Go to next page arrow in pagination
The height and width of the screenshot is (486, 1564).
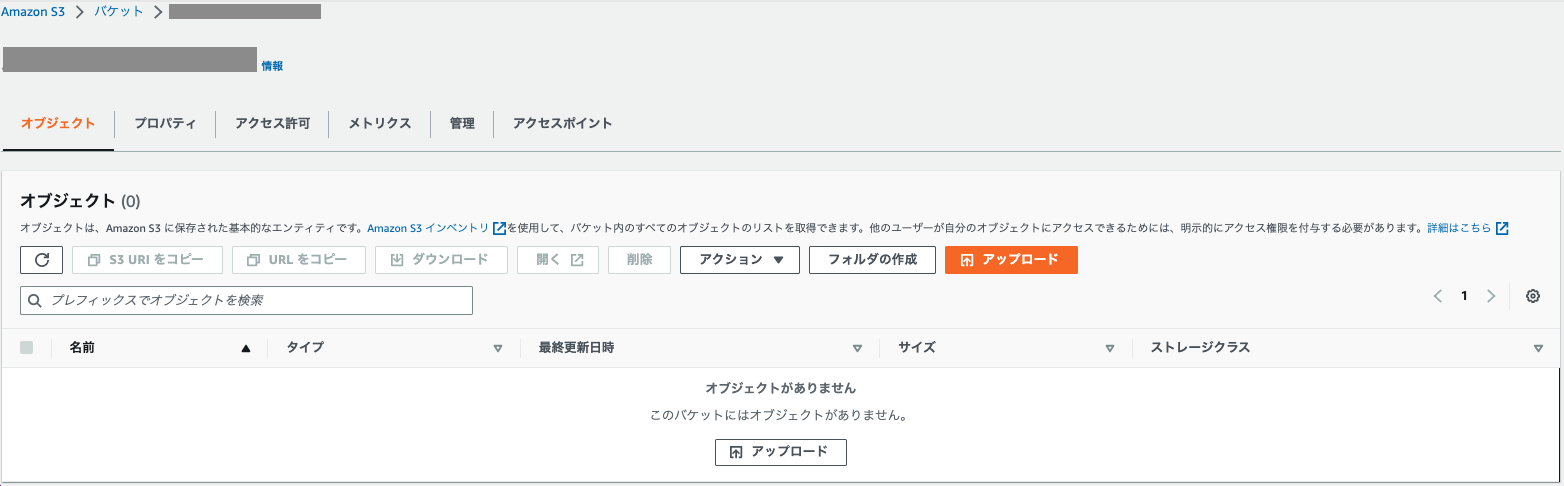(1491, 296)
